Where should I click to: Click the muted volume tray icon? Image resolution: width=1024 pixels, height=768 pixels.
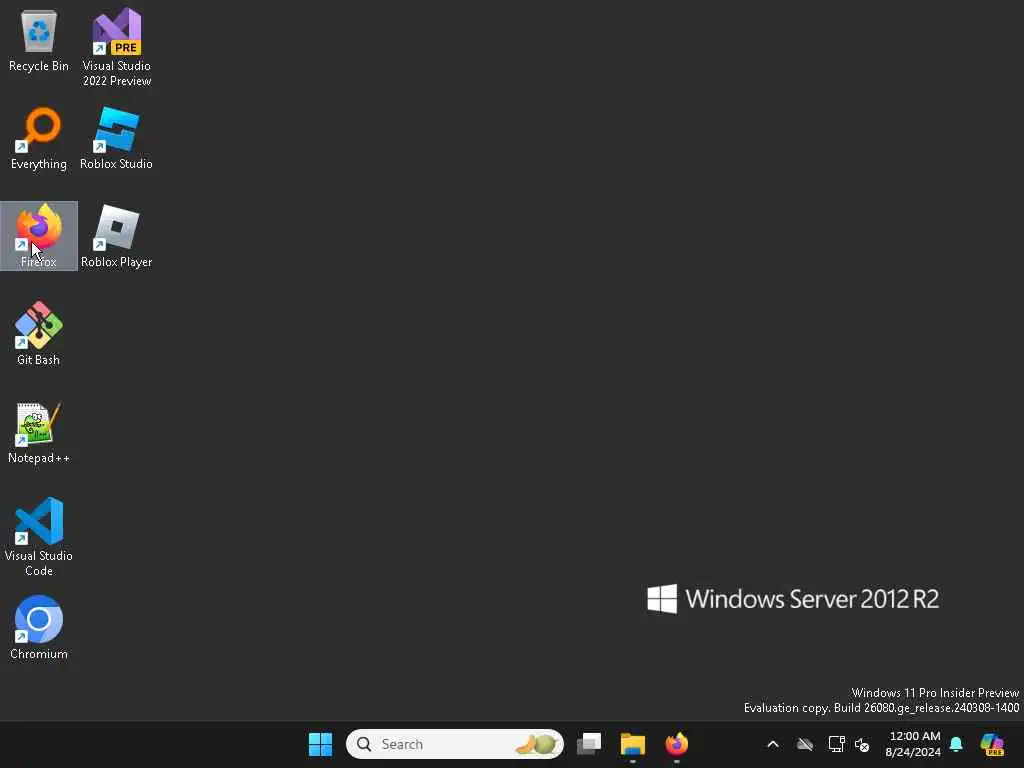[x=862, y=744]
